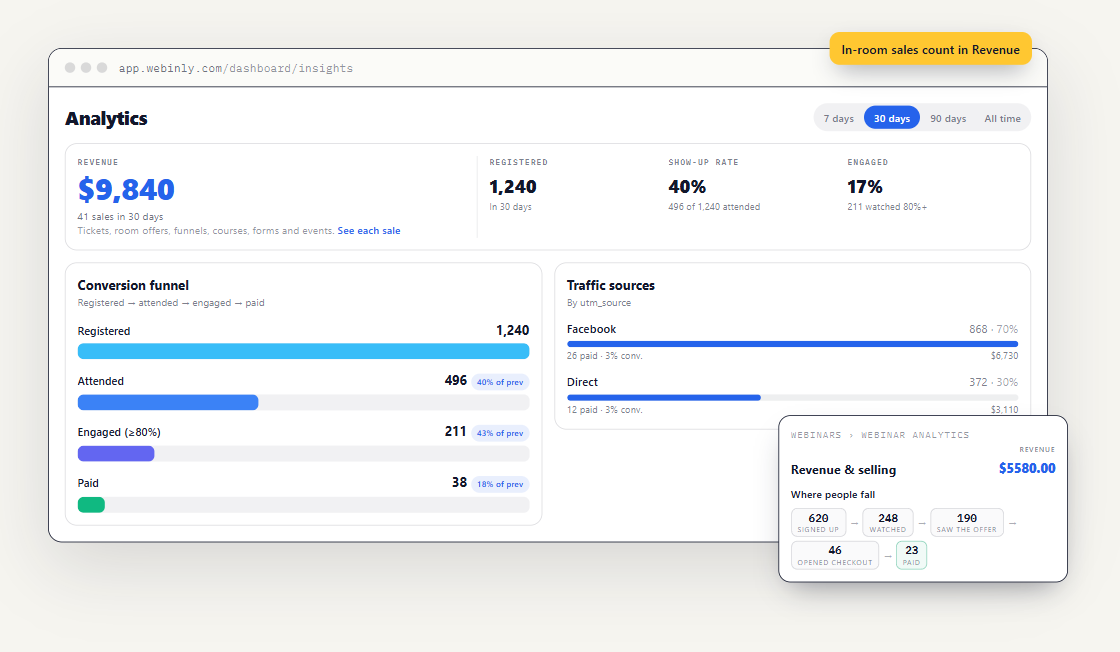Click the browser URL app.webinly.com/dashboard/insights
Image resolution: width=1120 pixels, height=652 pixels.
coord(236,69)
